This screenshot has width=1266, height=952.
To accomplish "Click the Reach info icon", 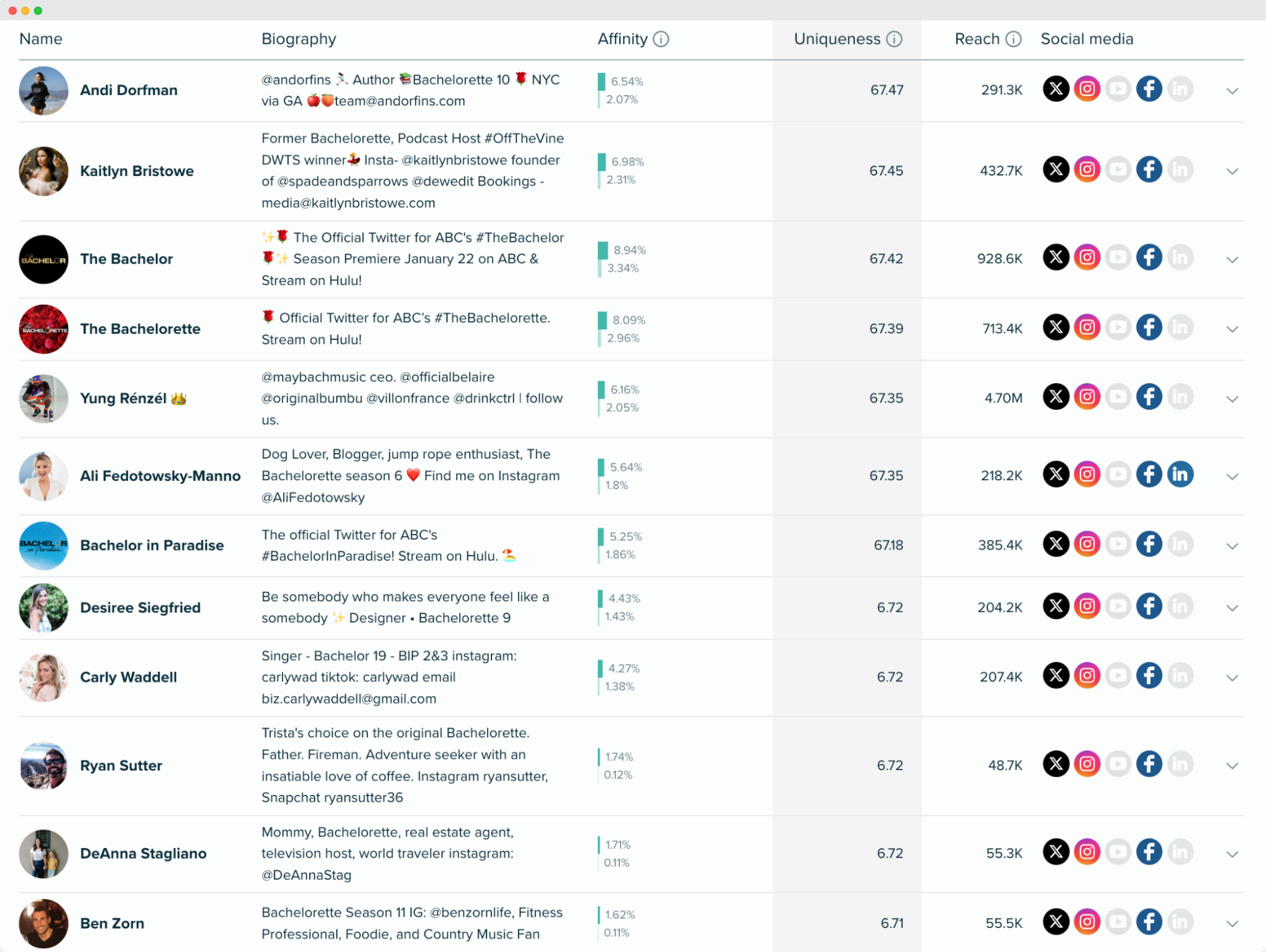I will coord(1013,39).
